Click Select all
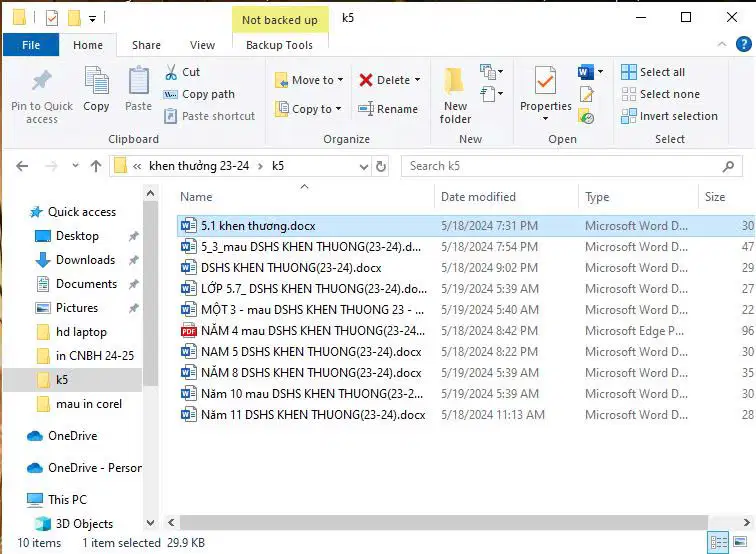The width and height of the screenshot is (756, 554). 653,72
